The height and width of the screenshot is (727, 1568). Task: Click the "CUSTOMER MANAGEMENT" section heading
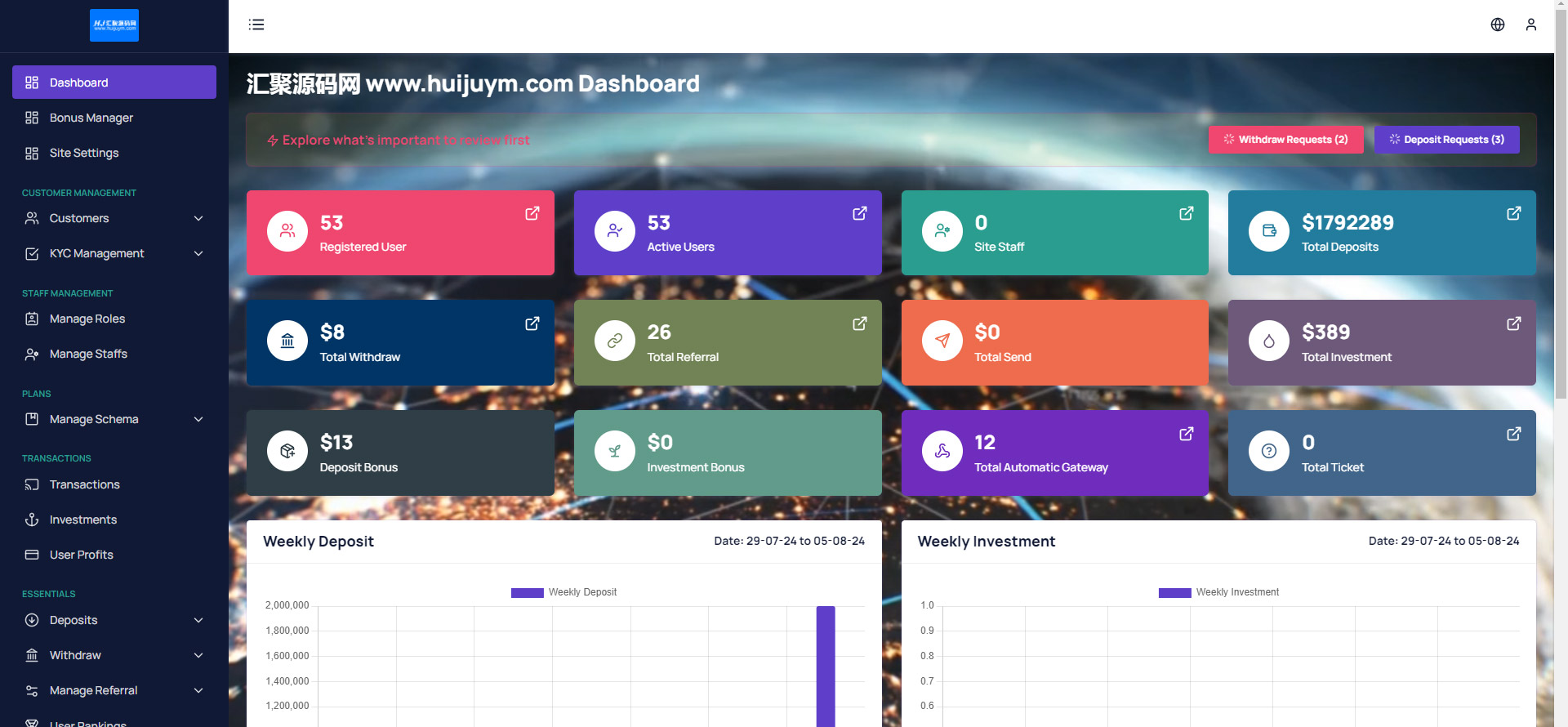point(79,193)
